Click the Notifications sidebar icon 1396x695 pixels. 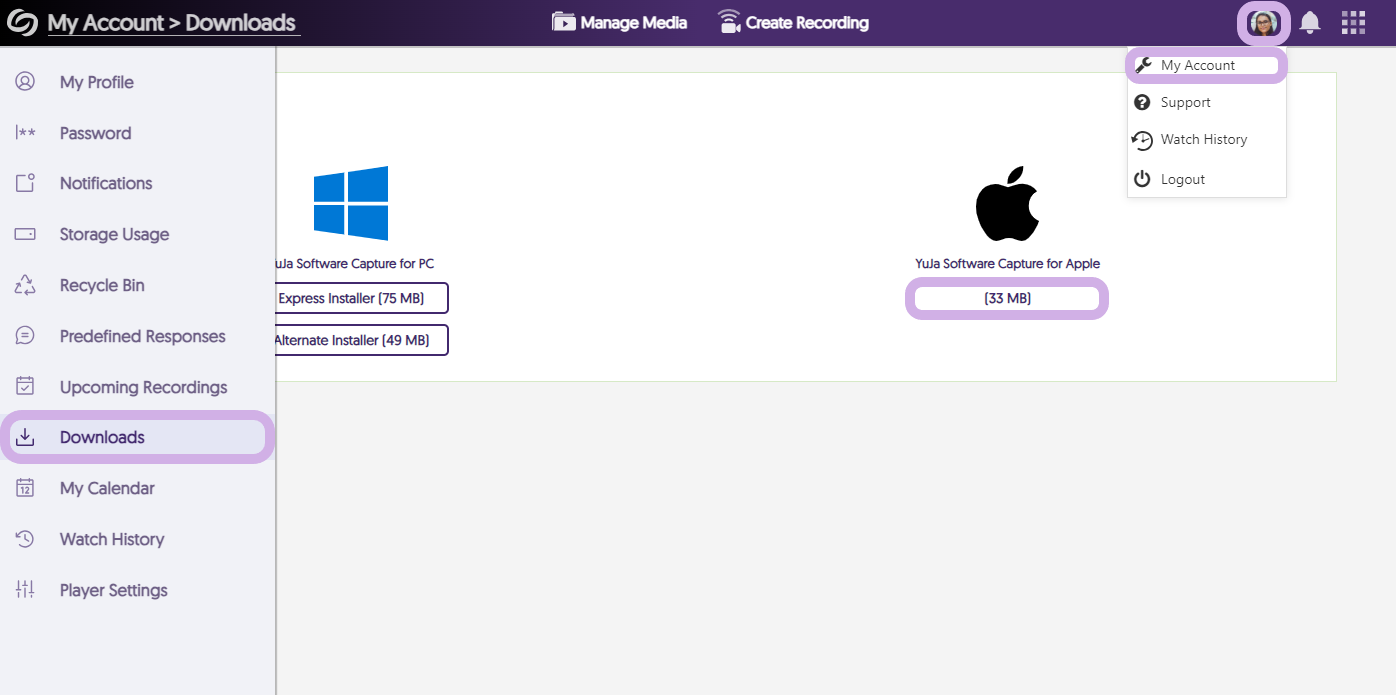click(25, 183)
